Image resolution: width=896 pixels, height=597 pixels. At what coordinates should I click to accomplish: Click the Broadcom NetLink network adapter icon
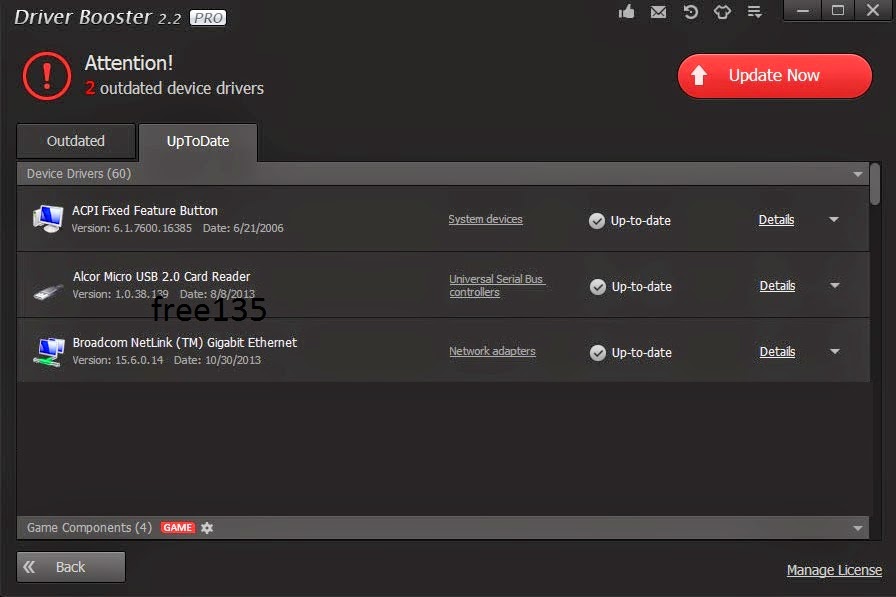click(49, 351)
